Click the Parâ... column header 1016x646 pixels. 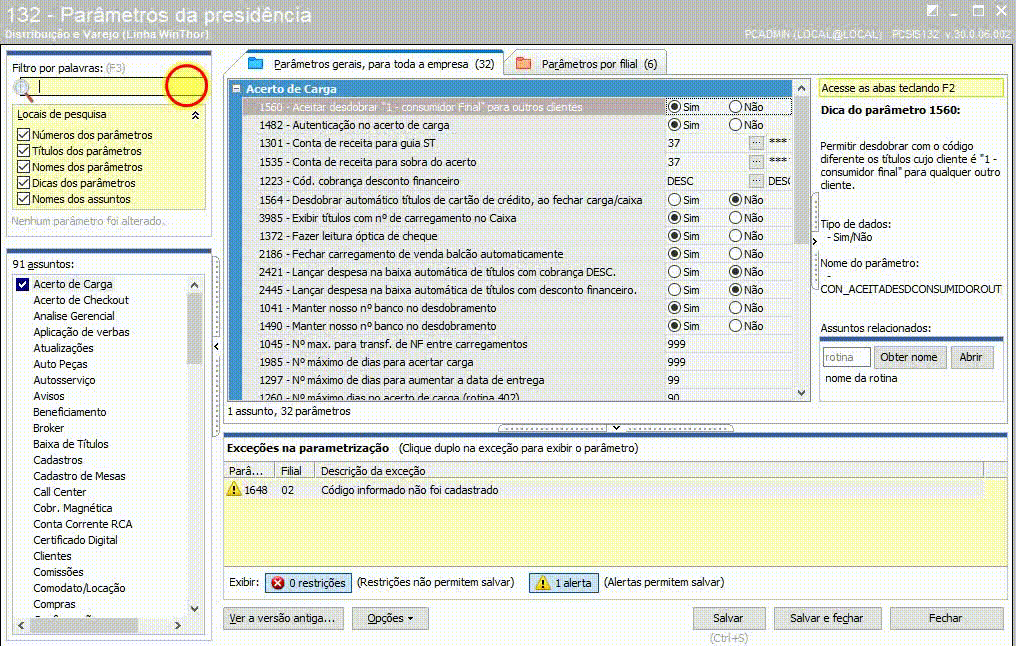tap(248, 471)
